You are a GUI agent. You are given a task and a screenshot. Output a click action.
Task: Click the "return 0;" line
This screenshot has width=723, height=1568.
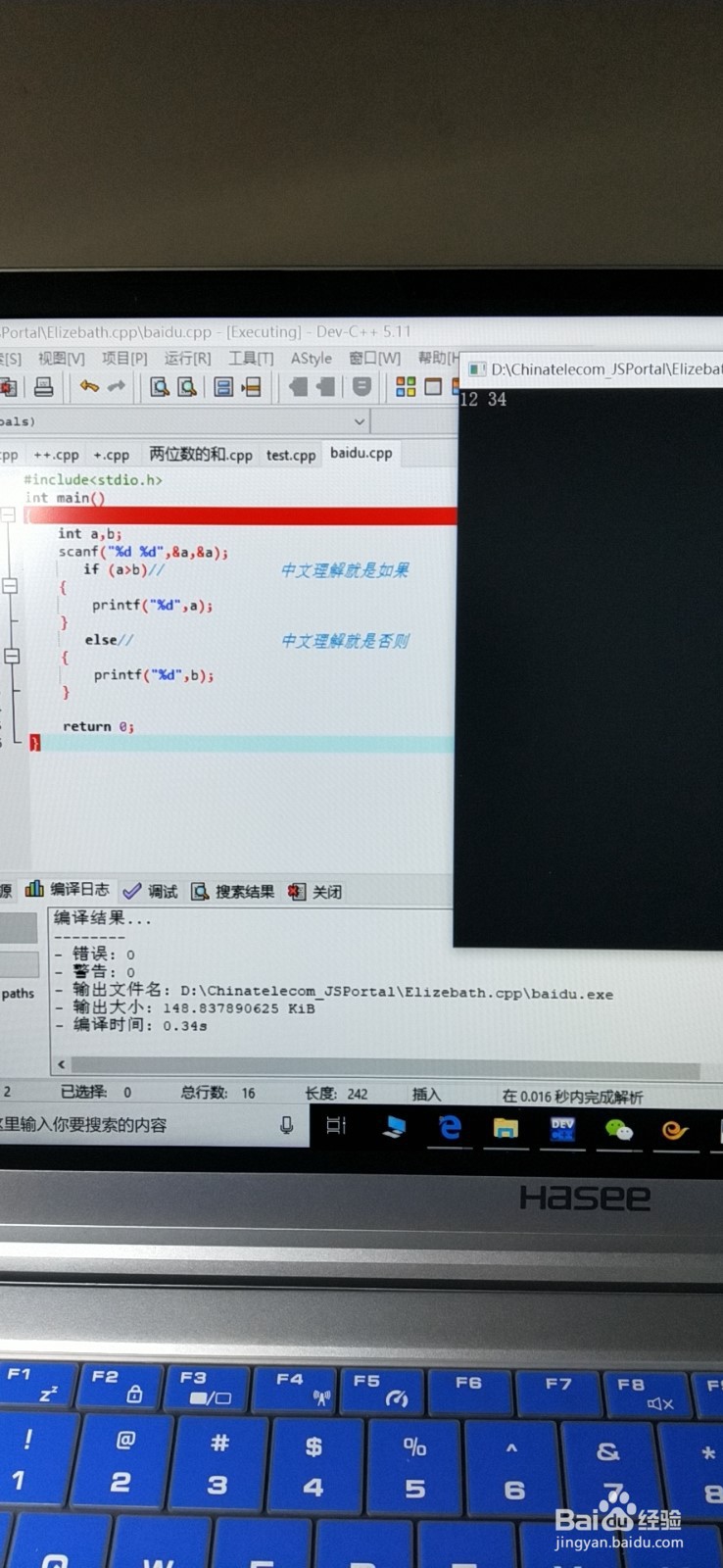pyautogui.click(x=98, y=726)
